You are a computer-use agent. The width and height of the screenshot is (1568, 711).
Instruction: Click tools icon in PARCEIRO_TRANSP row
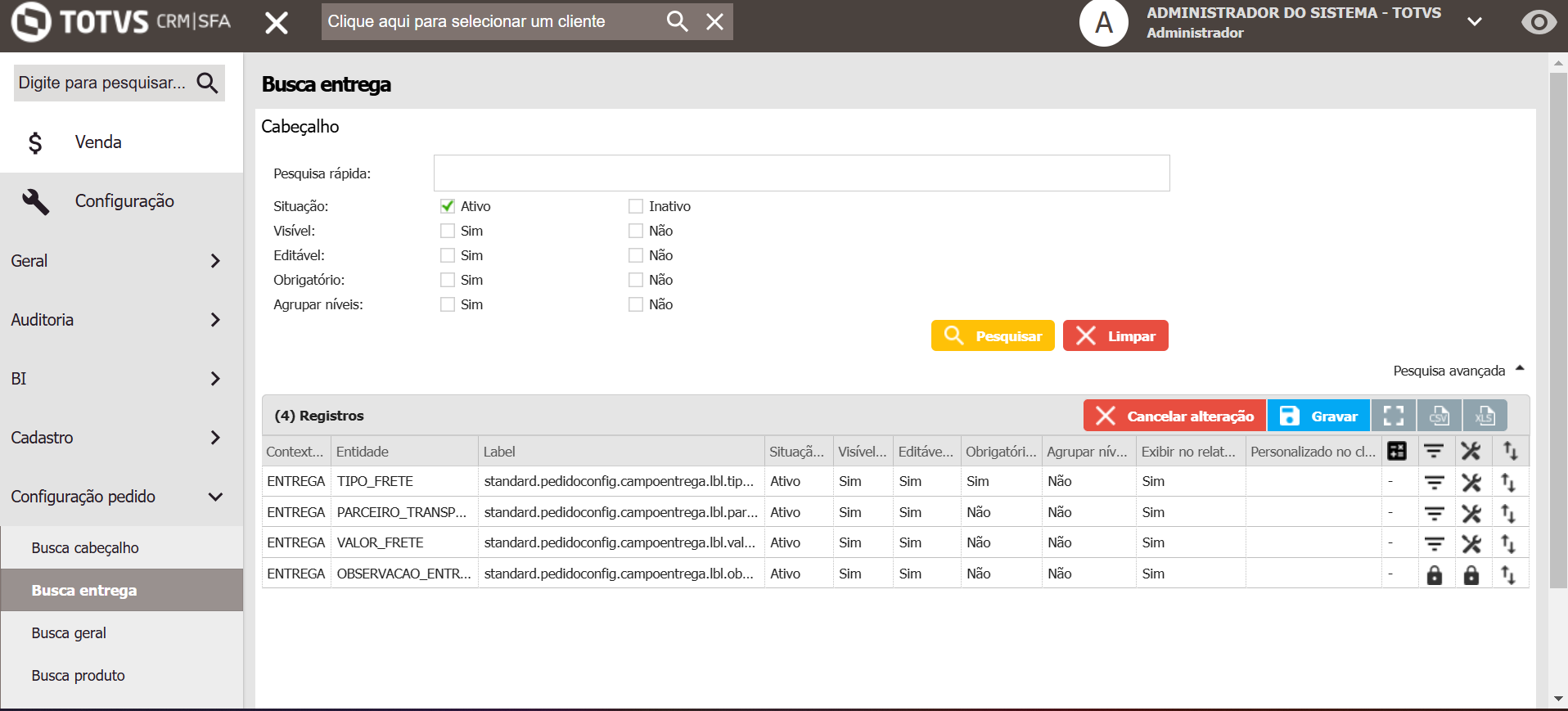(1471, 513)
